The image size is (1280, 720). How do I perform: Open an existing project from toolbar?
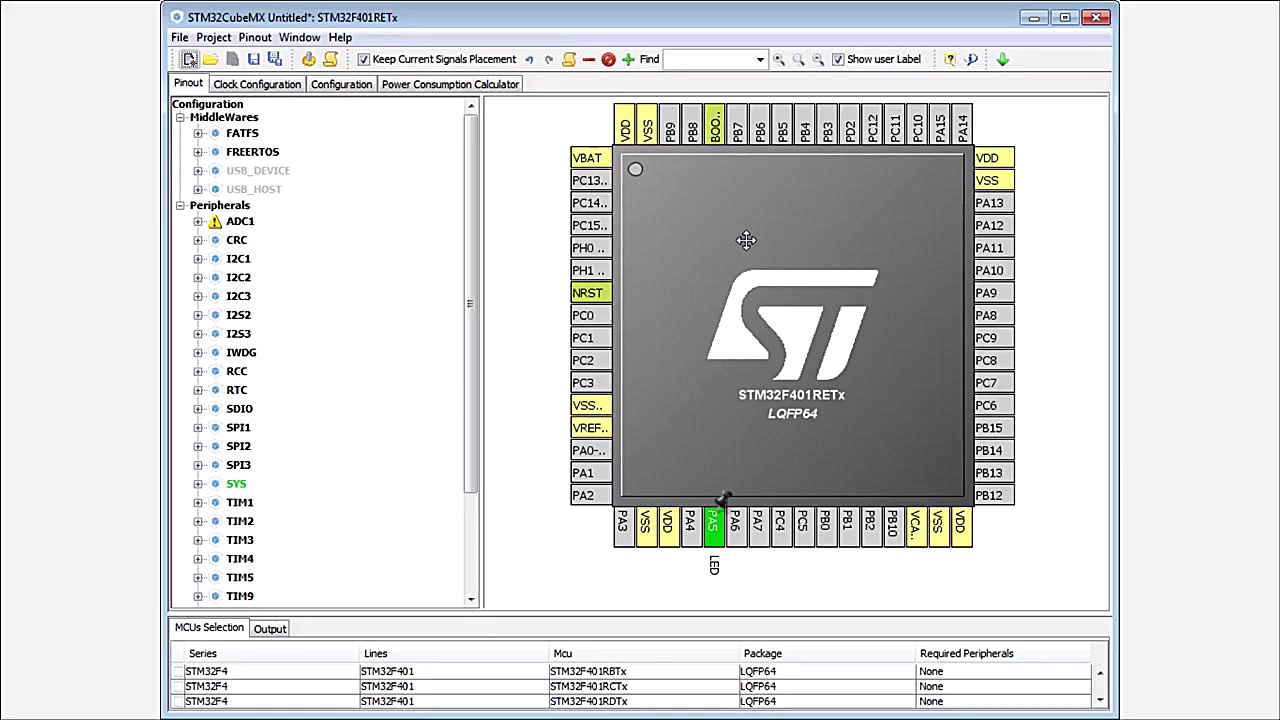(x=211, y=59)
